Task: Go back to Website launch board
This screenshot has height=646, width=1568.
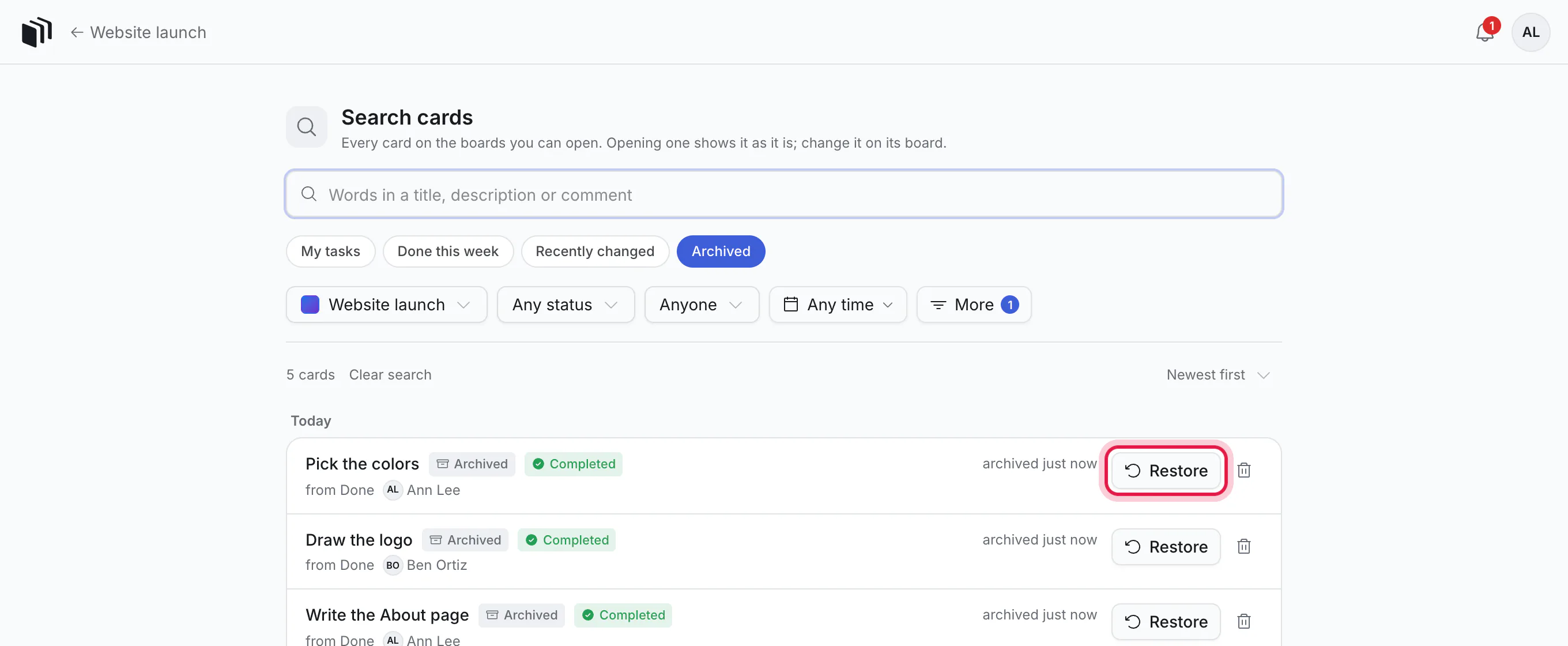Action: pyautogui.click(x=138, y=32)
